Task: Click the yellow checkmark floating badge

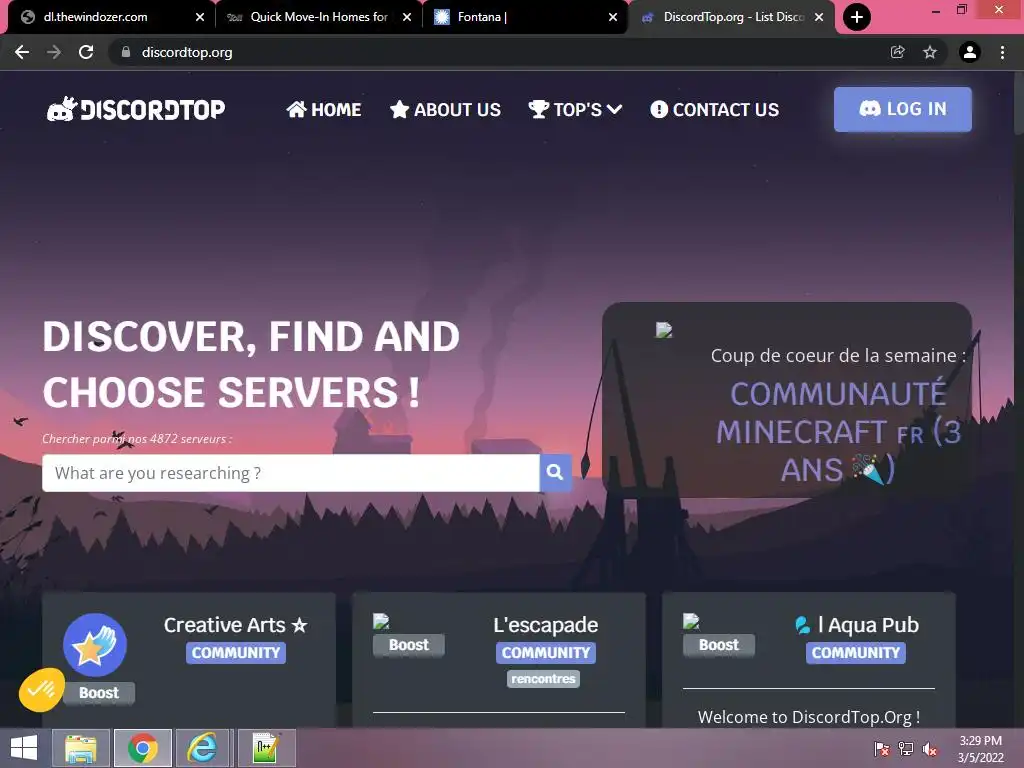Action: [42, 690]
